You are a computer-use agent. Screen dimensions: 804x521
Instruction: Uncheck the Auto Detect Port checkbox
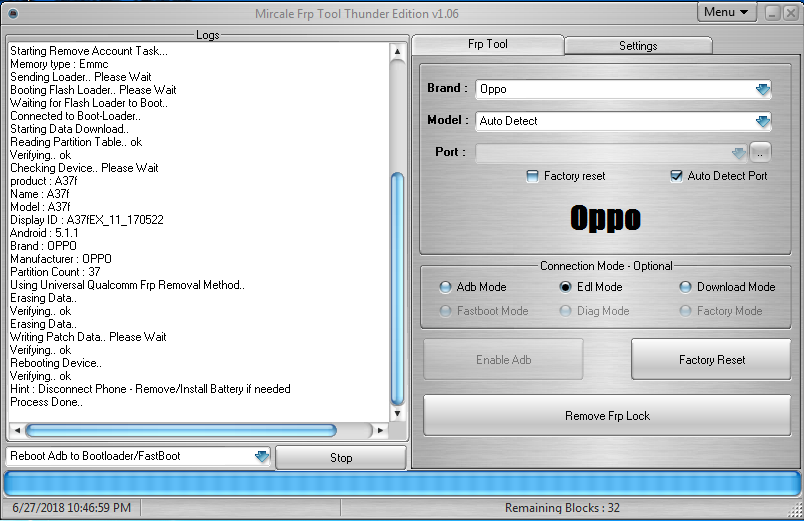676,176
